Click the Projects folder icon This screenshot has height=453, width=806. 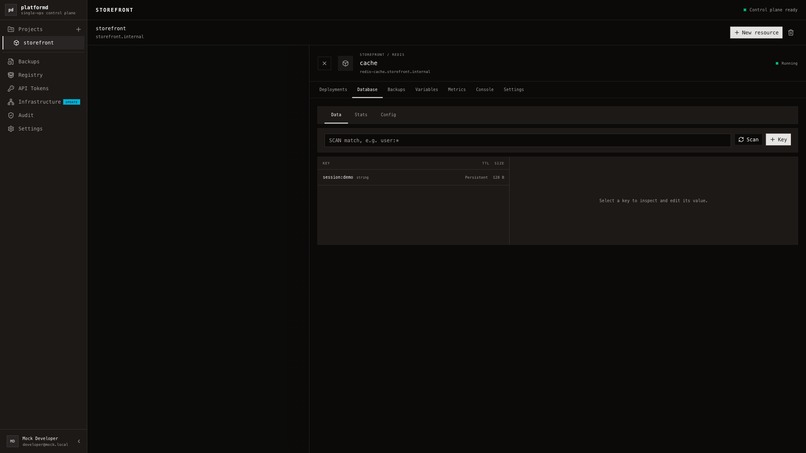pos(11,29)
